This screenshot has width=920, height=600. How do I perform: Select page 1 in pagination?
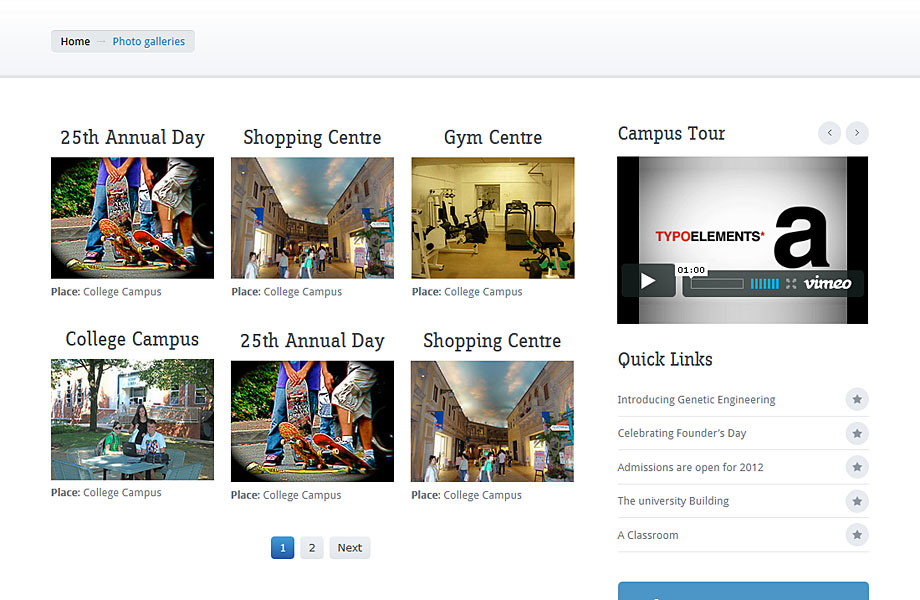pyautogui.click(x=282, y=548)
